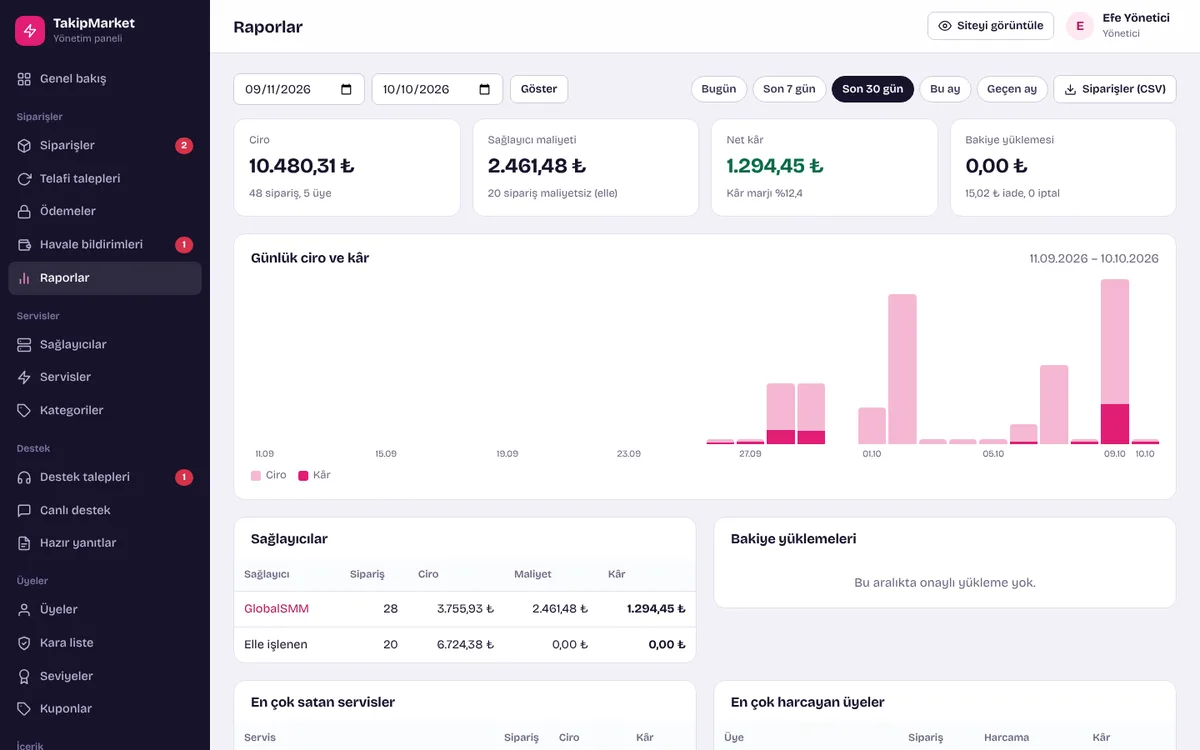Click the Ciro legend color swatch
The height and width of the screenshot is (750, 1200).
[256, 476]
